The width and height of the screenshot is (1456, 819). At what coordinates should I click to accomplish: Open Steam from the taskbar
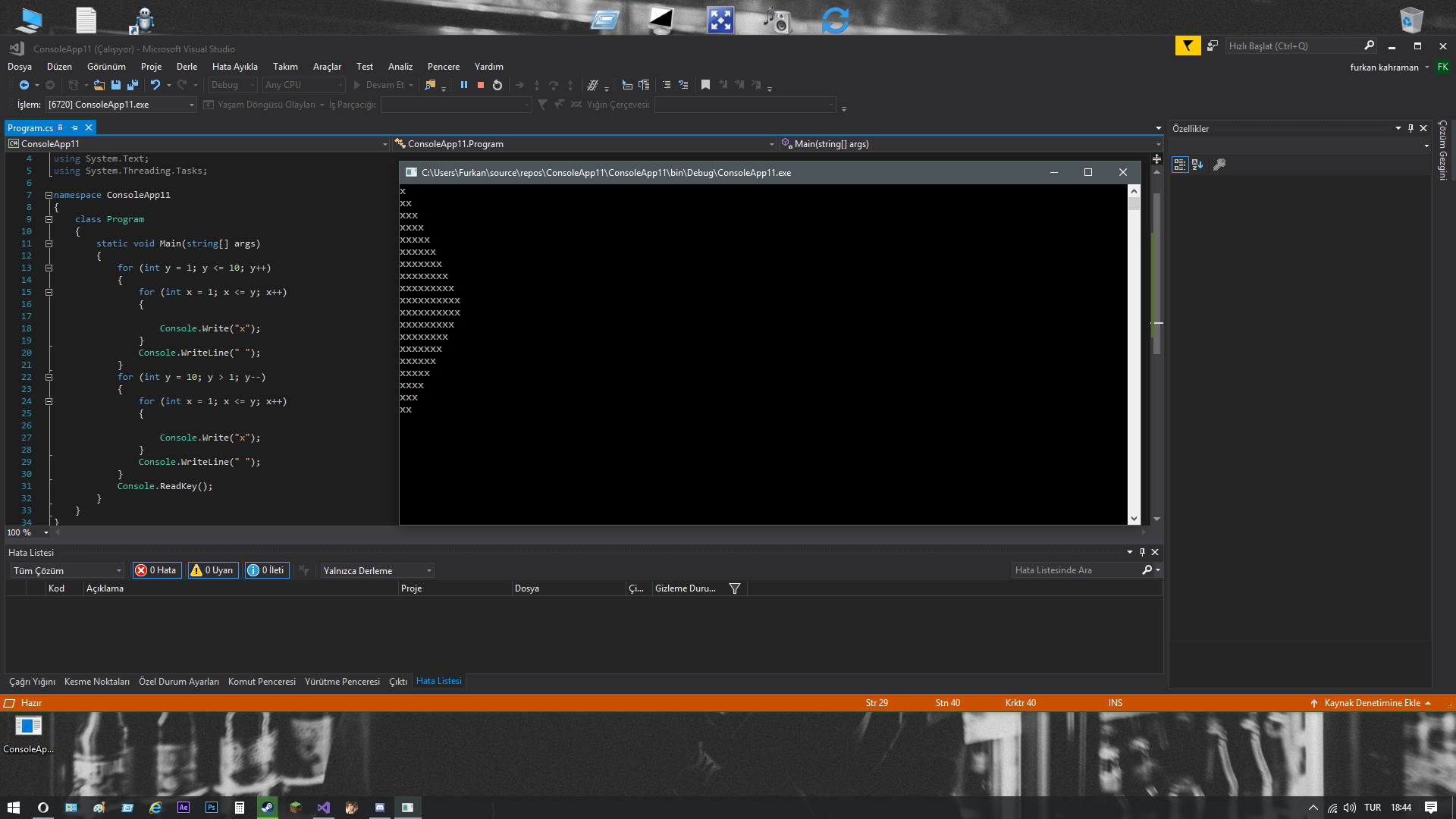point(267,808)
